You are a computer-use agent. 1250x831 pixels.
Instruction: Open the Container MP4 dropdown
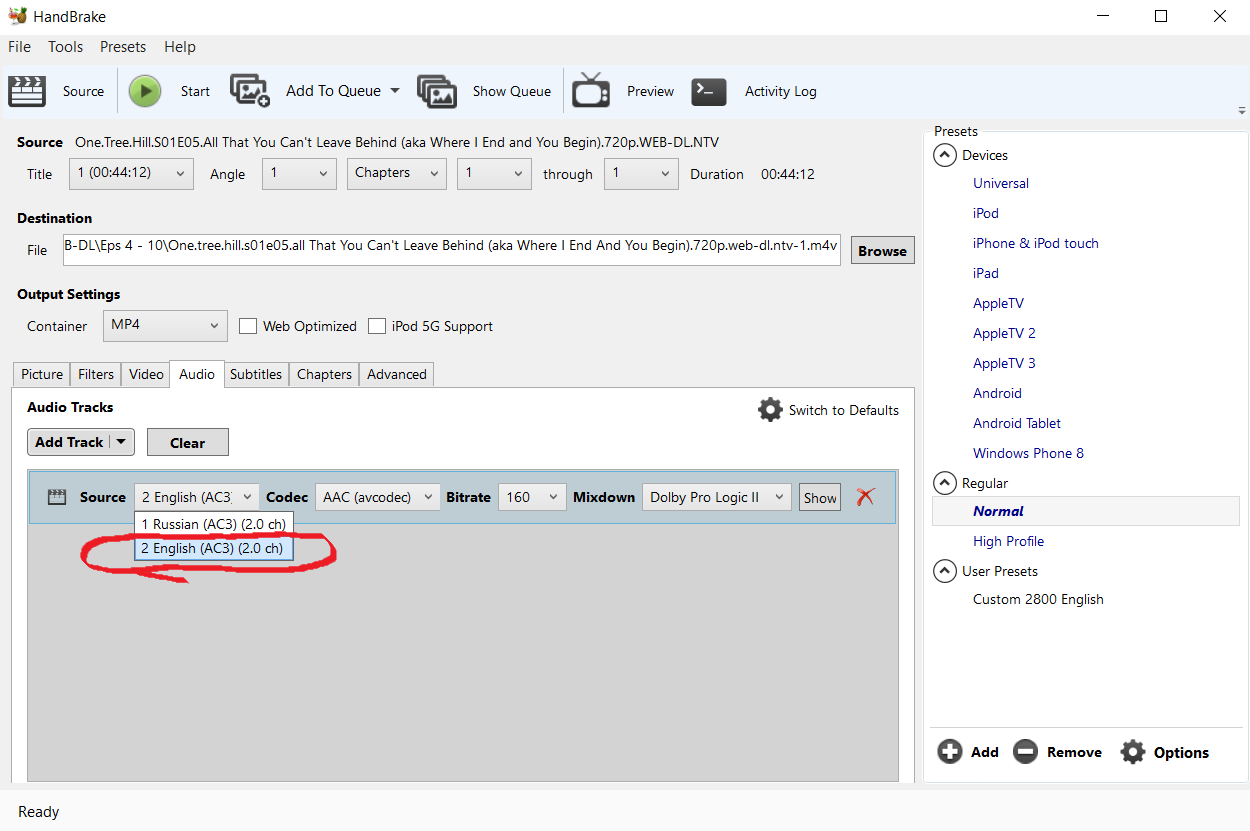pyautogui.click(x=166, y=325)
